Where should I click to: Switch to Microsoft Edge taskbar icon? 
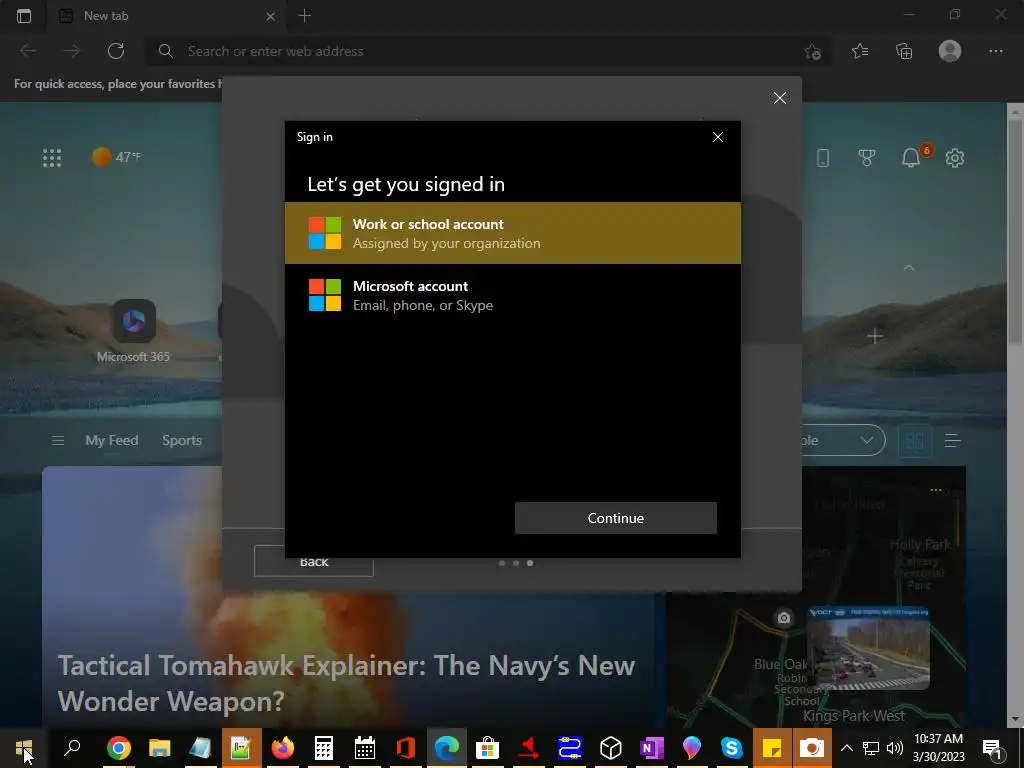447,748
